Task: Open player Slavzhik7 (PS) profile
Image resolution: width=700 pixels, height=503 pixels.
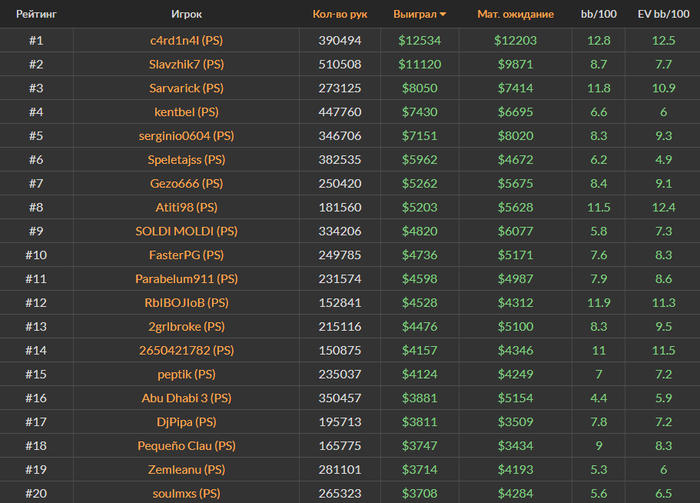Action: pyautogui.click(x=187, y=64)
